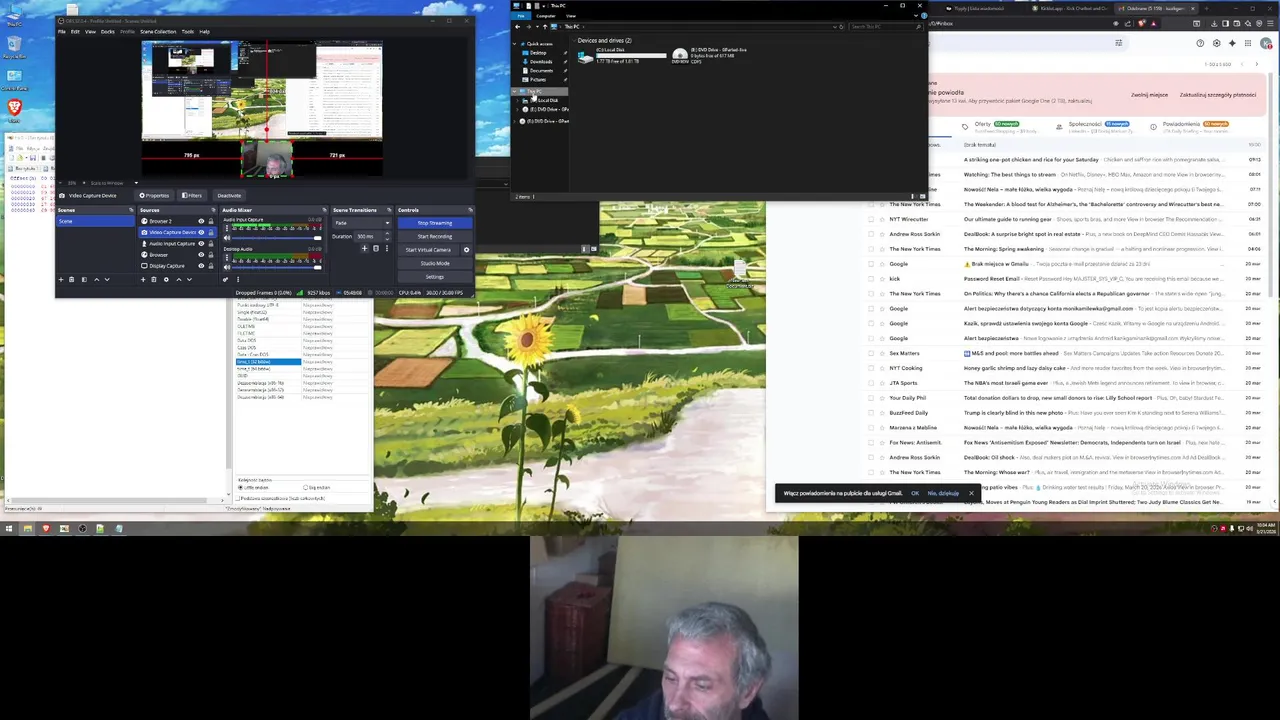Viewport: 1280px width, 720px height.
Task: Open Gemini sparkle icon in Gmail header
Action: (1232, 43)
